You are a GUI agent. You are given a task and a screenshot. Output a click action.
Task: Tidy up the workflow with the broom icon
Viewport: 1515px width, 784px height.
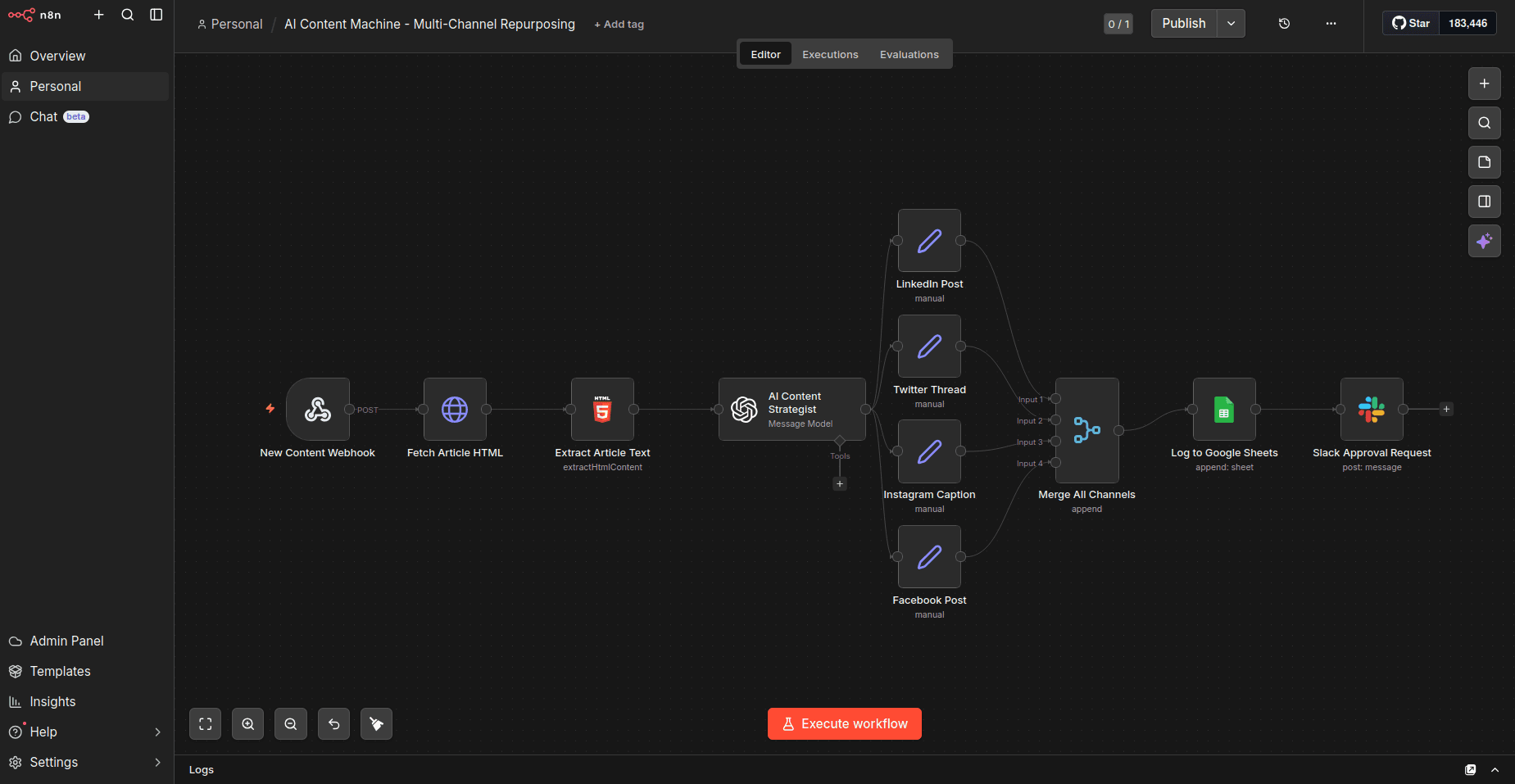376,723
